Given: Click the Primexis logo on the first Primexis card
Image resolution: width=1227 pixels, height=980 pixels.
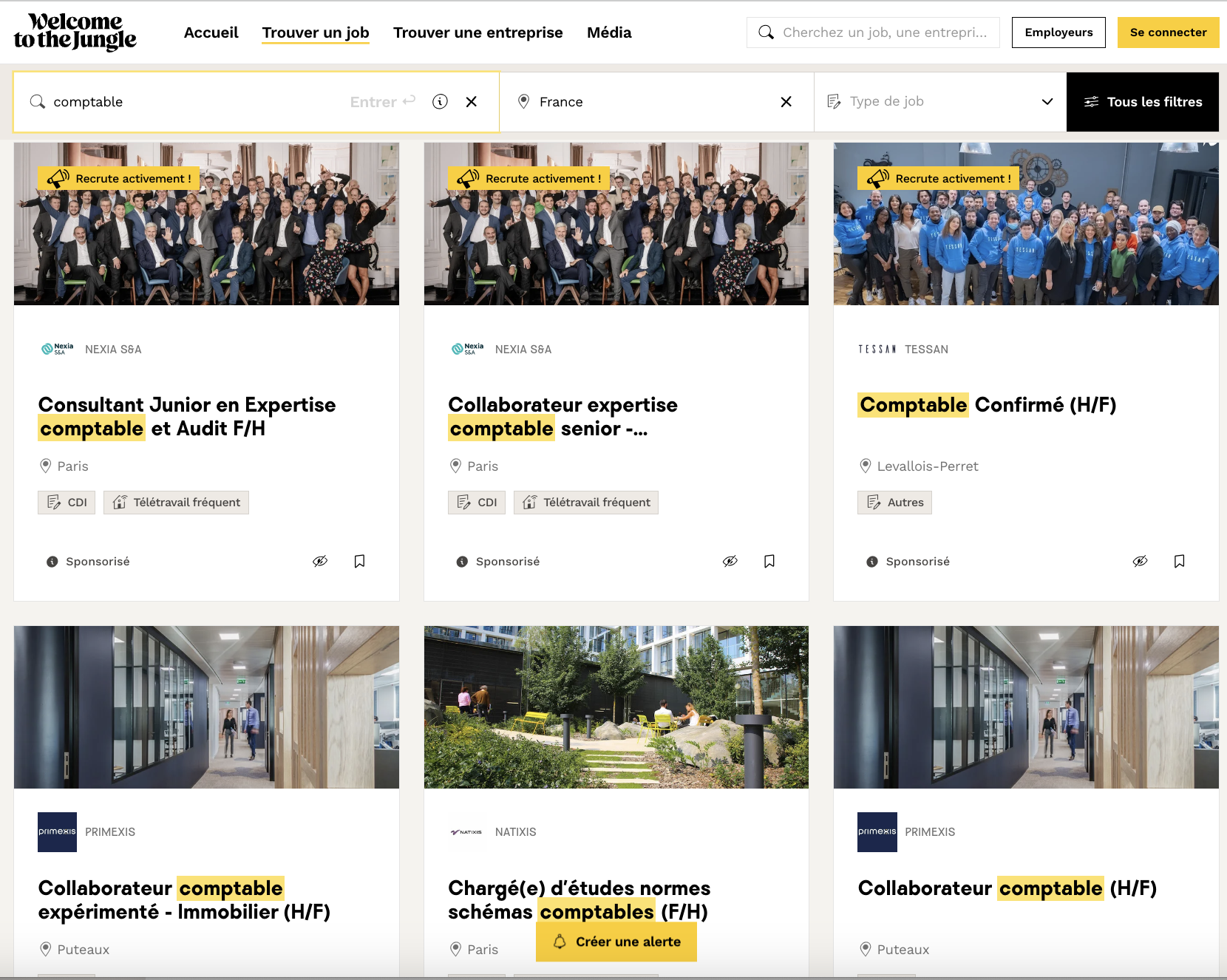Looking at the screenshot, I should pos(57,832).
